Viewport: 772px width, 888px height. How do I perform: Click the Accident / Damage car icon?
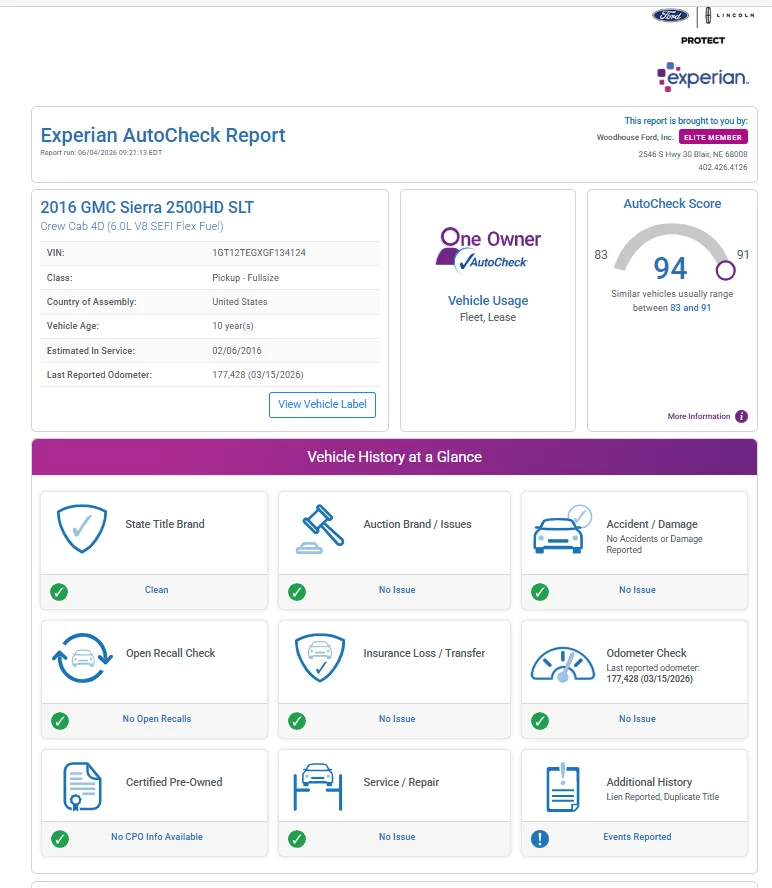click(562, 529)
